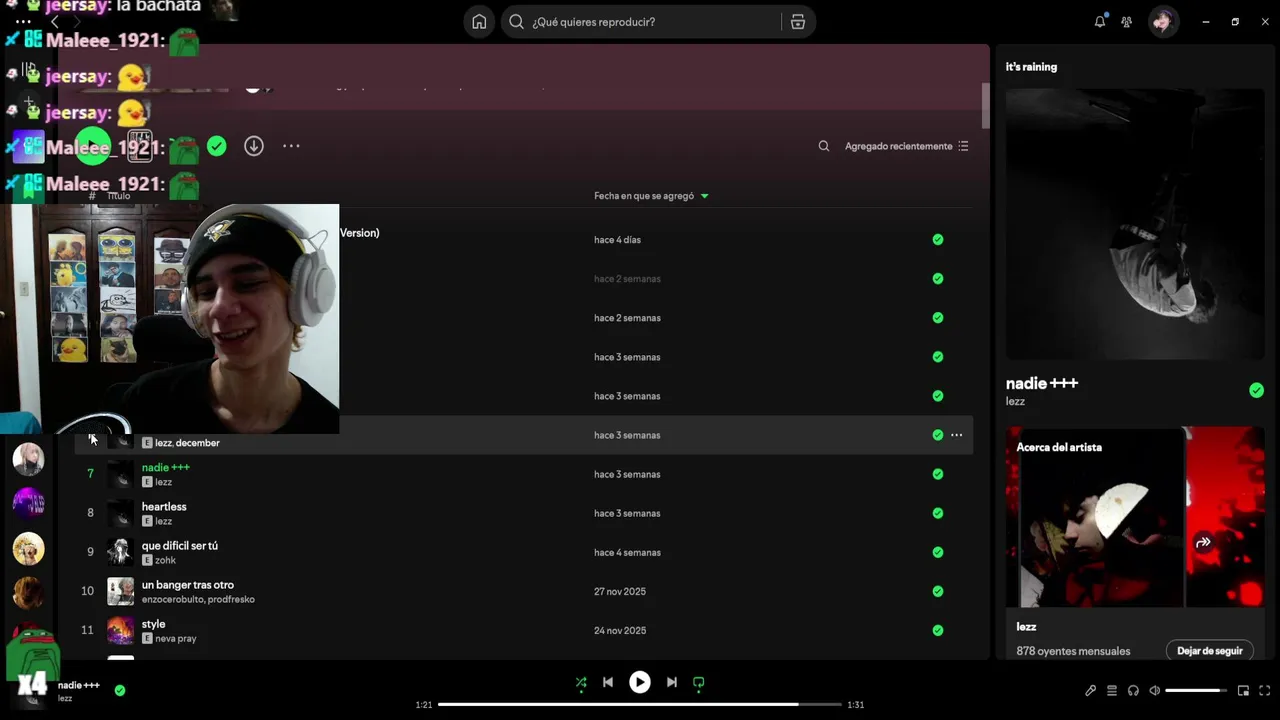Click cover thumbnail of 'style'
The width and height of the screenshot is (1280, 720).
[x=120, y=630]
